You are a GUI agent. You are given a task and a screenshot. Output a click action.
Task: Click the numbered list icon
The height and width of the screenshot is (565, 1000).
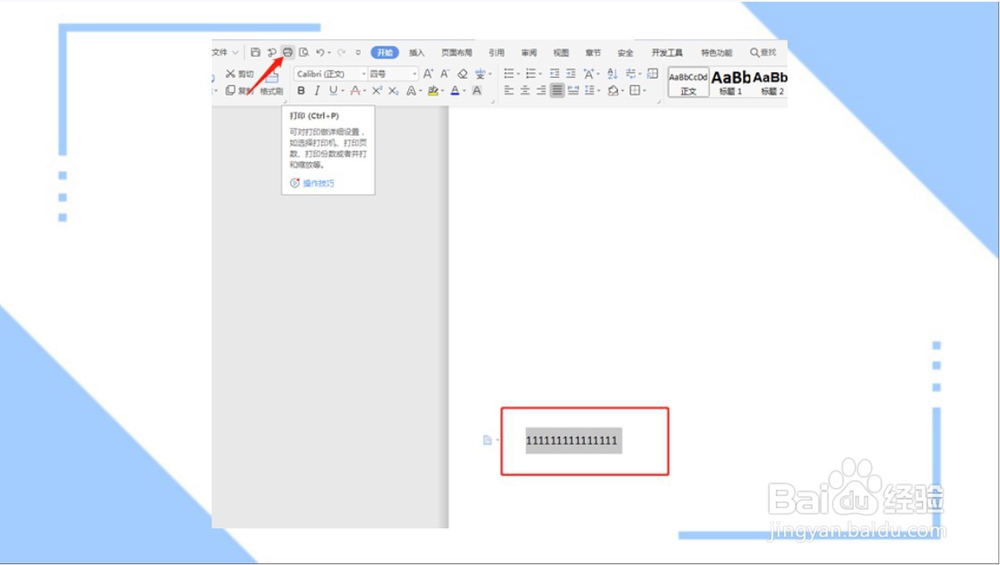point(531,74)
